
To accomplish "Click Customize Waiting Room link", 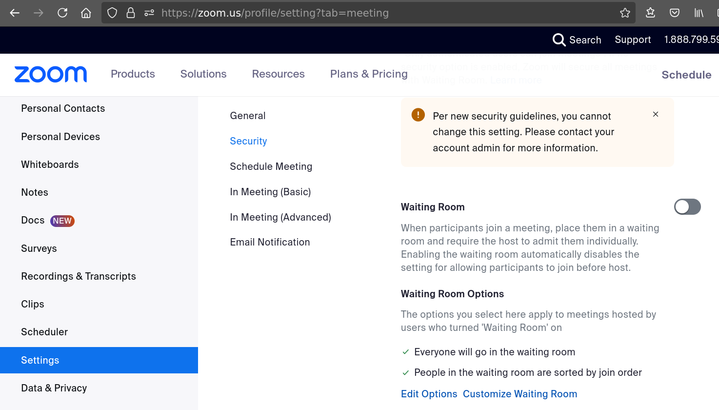I will (x=520, y=394).
